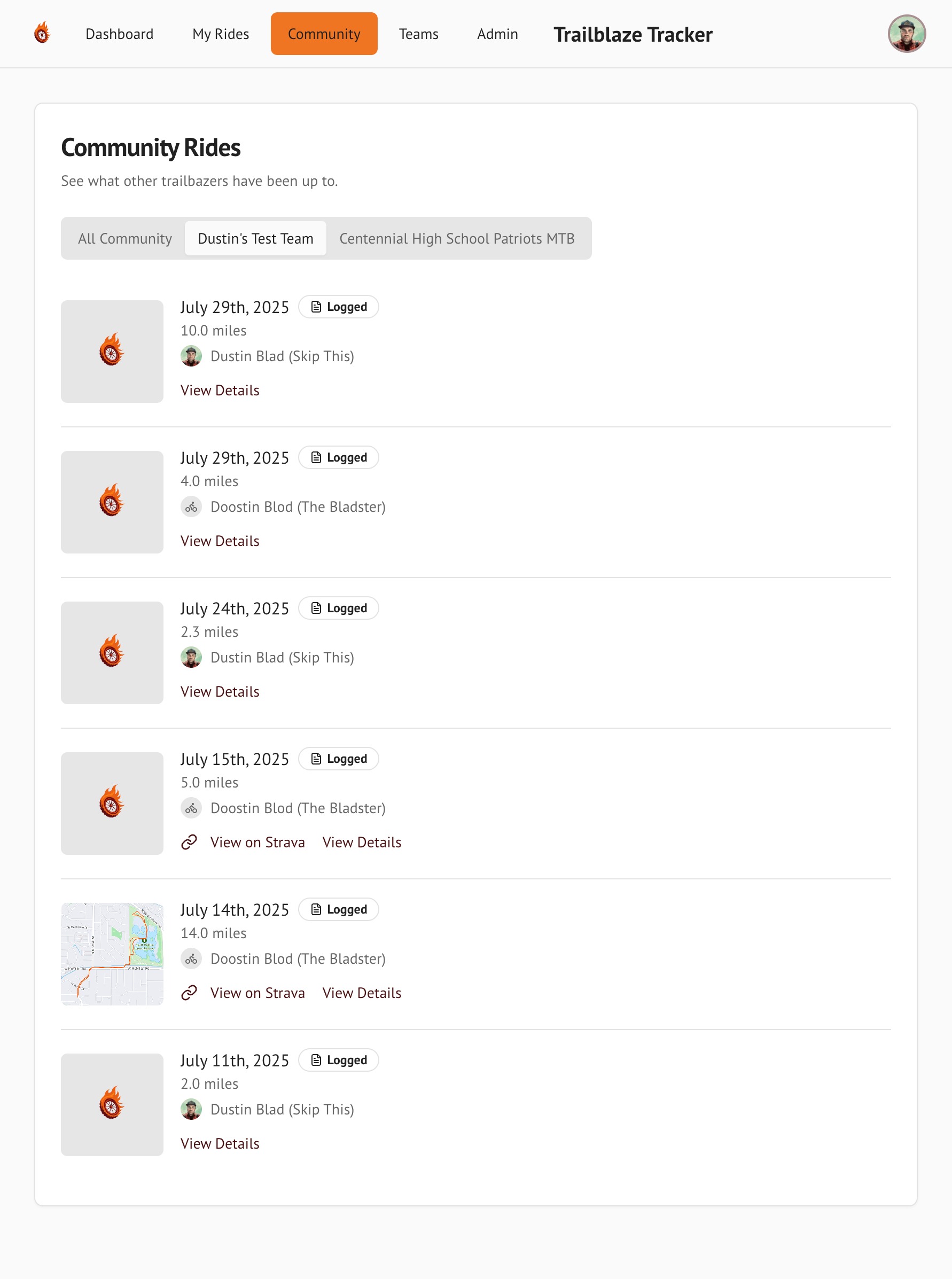Click Dustin Blad's avatar on July 11th ride

tap(191, 1110)
